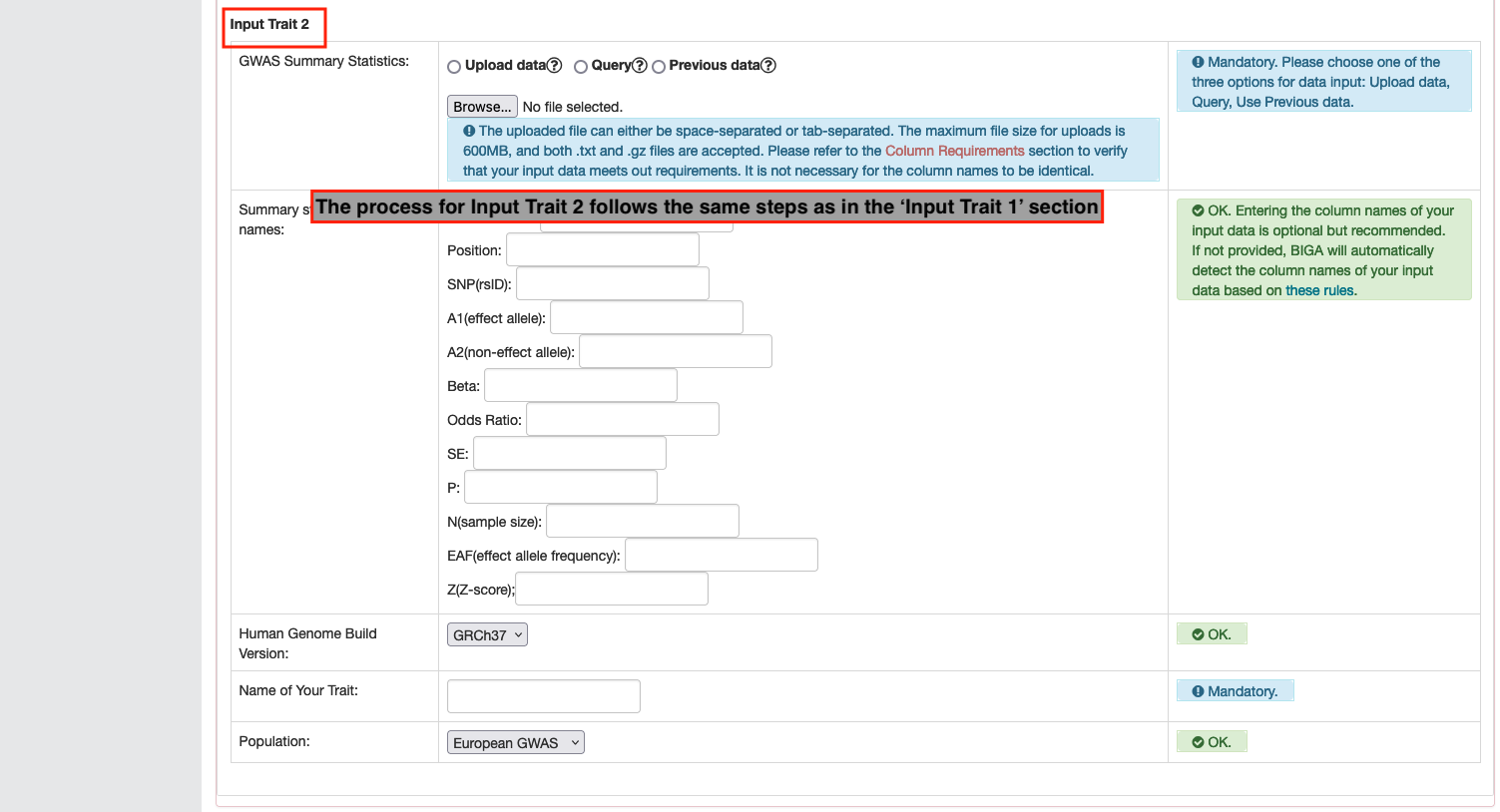
Task: Expand the Population dropdown
Action: [515, 743]
